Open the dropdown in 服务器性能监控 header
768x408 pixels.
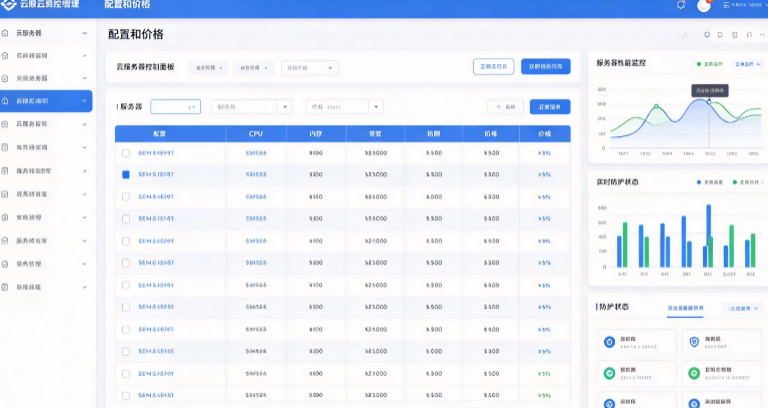click(747, 64)
